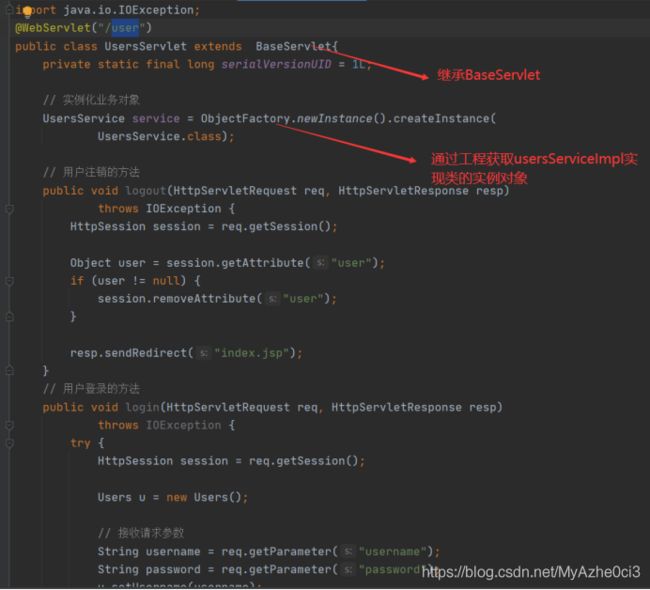
Task: Collapse the import statements fold marker
Action: click(x=9, y=10)
